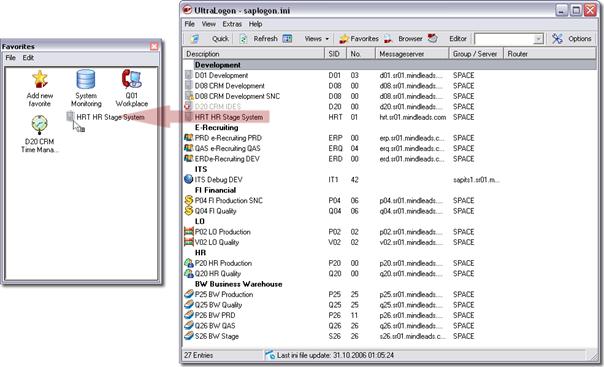The height and width of the screenshot is (367, 604).
Task: Click the Add new favorite star icon
Action: (40, 79)
